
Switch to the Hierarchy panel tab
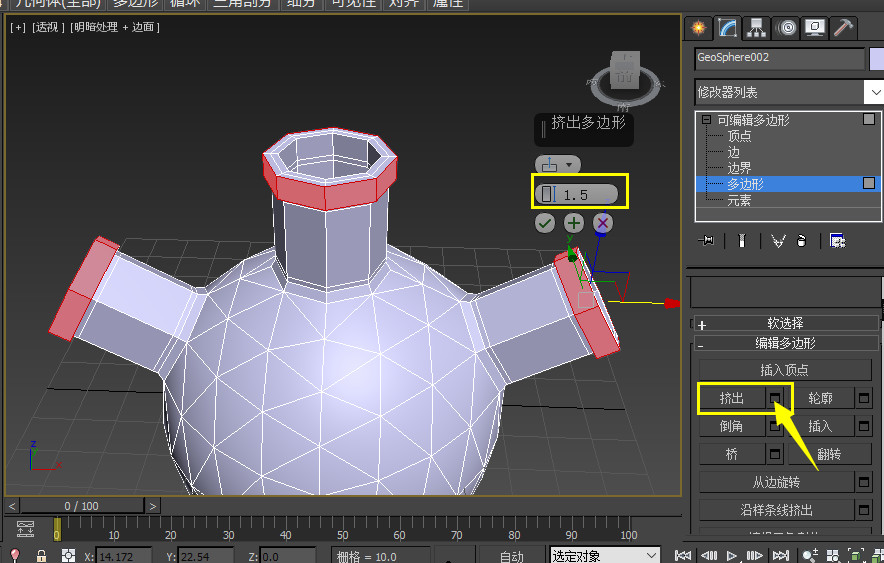click(757, 27)
